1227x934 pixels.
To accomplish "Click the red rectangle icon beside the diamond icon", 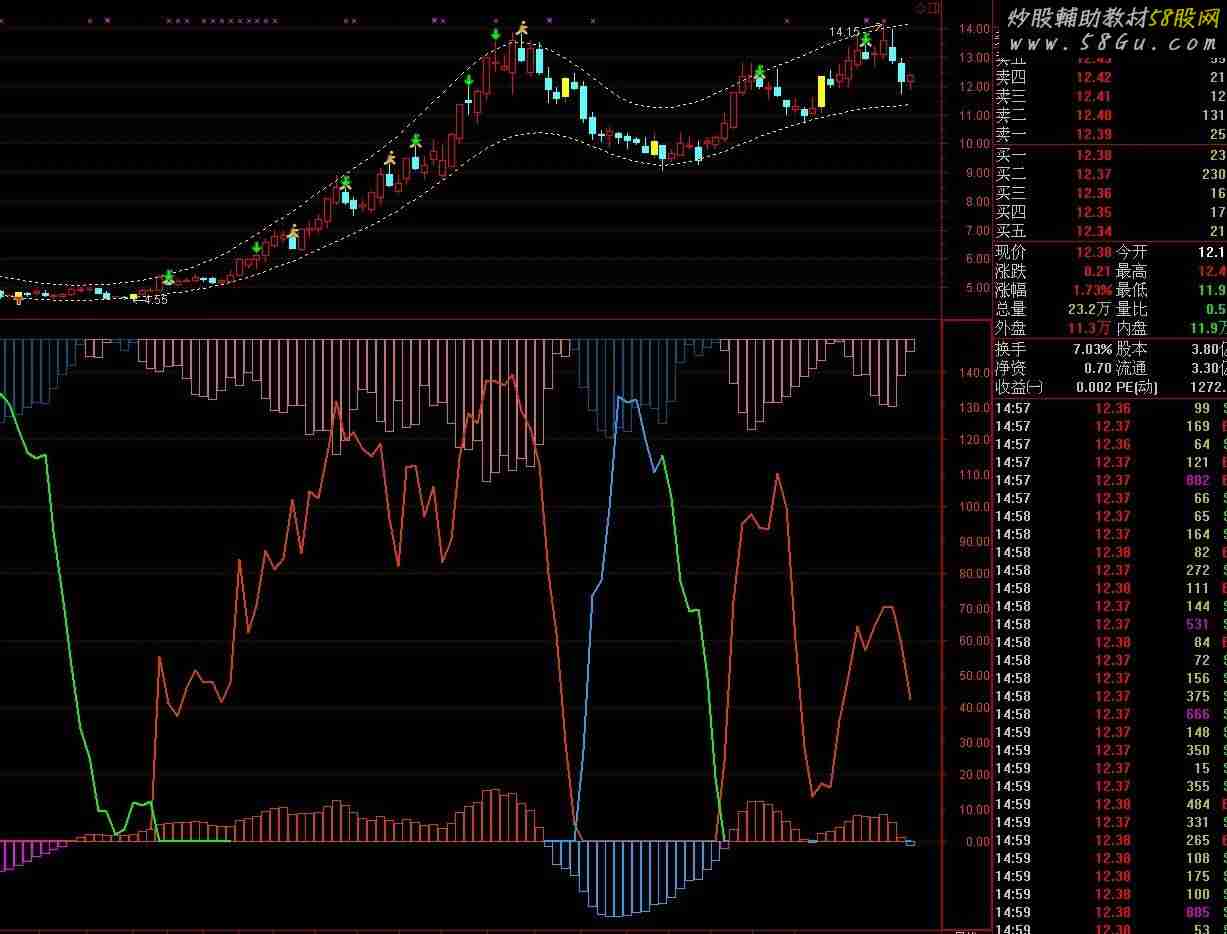I will click(x=935, y=8).
